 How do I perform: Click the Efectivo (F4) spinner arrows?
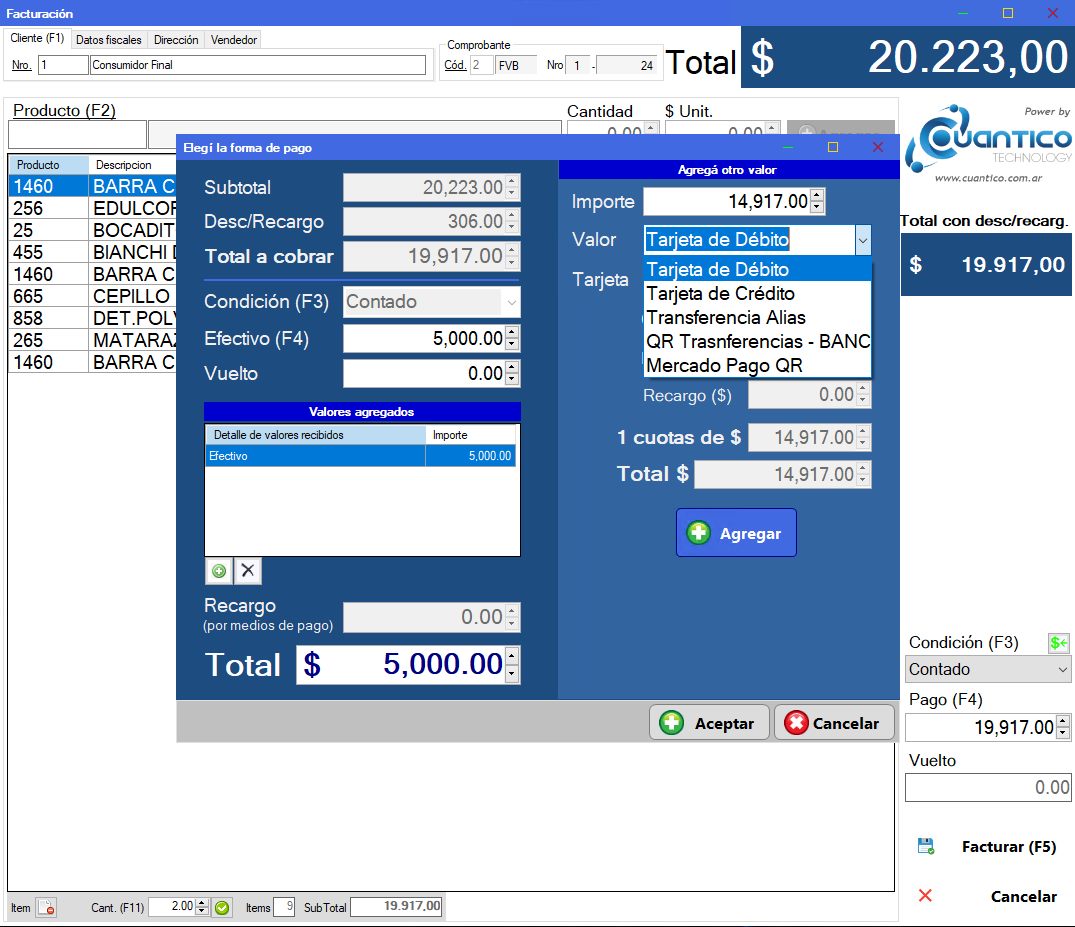(512, 339)
